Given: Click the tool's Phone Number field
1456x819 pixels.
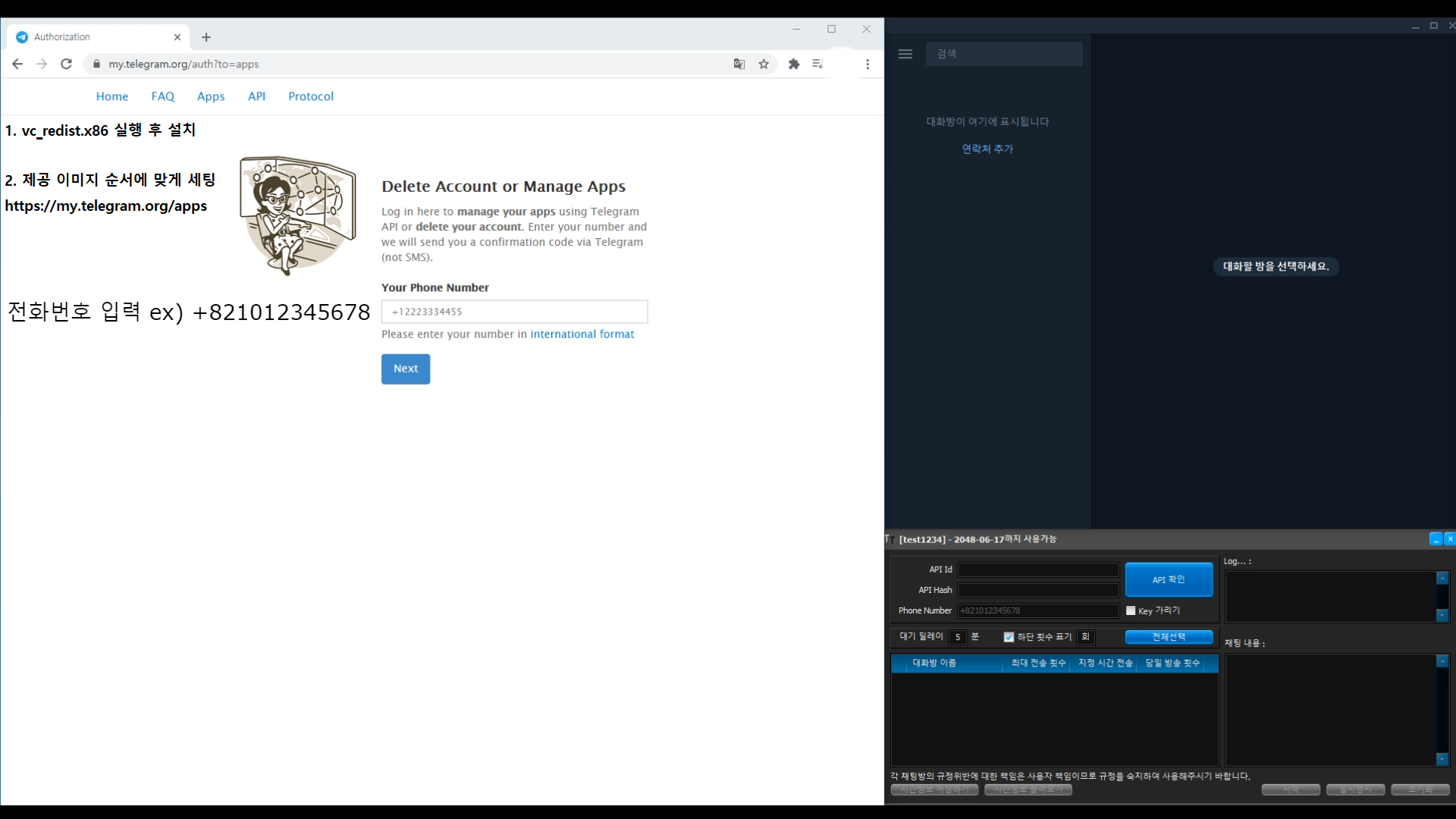Looking at the screenshot, I should pyautogui.click(x=1038, y=610).
